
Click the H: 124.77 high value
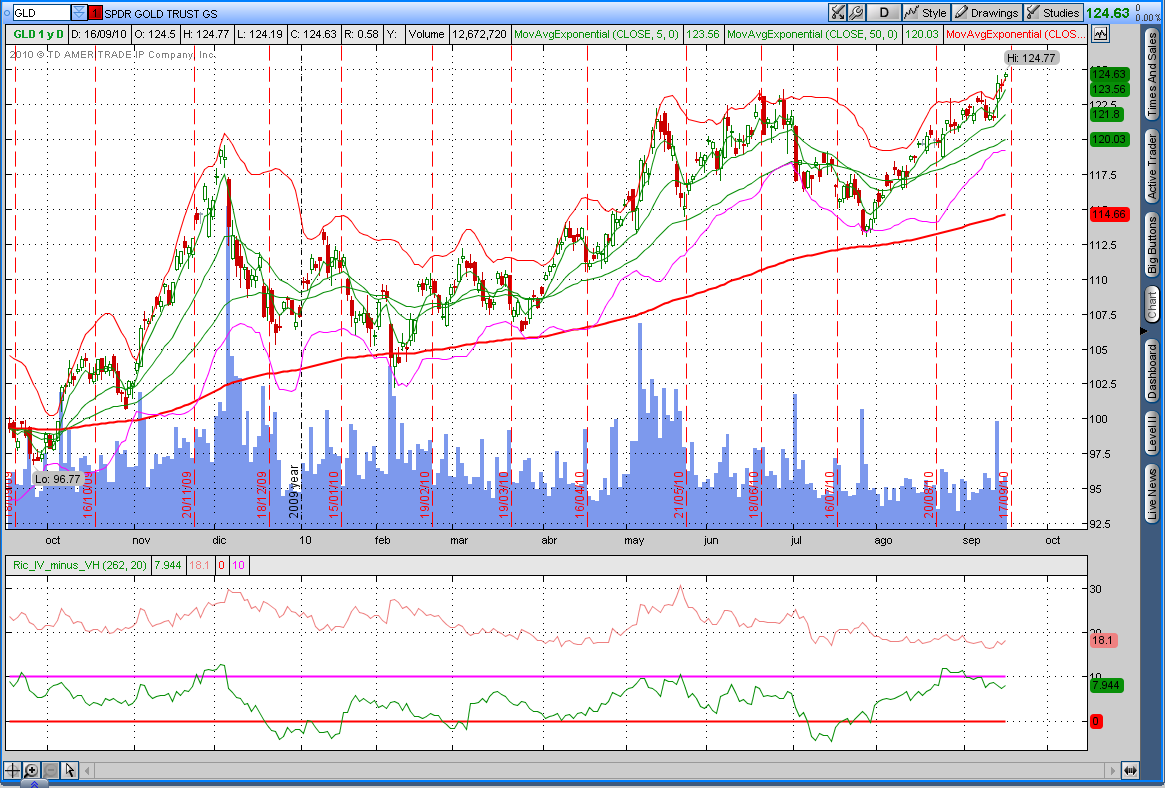[x=207, y=34]
